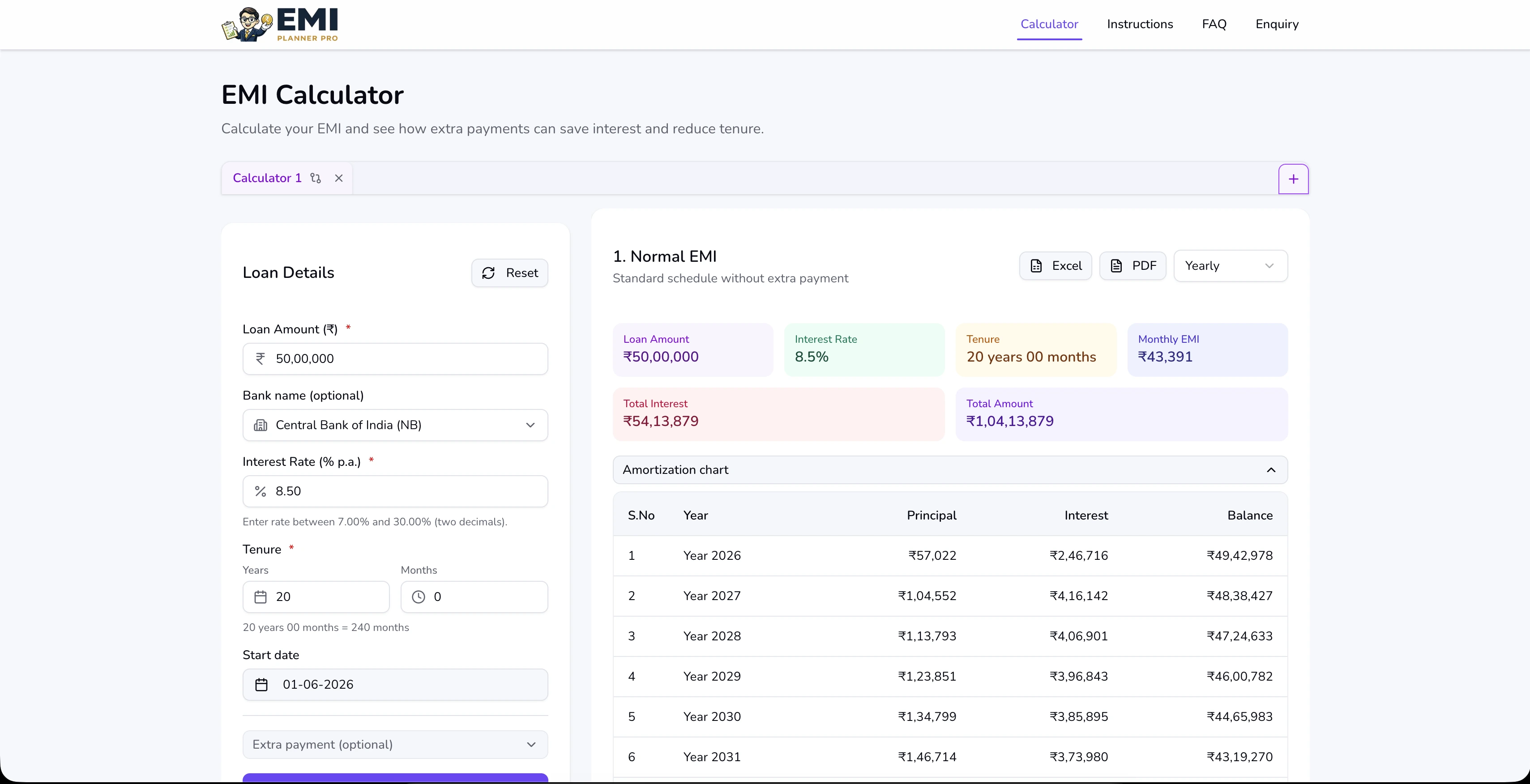The width and height of the screenshot is (1530, 784).
Task: Go to the Instructions page
Action: (x=1140, y=24)
